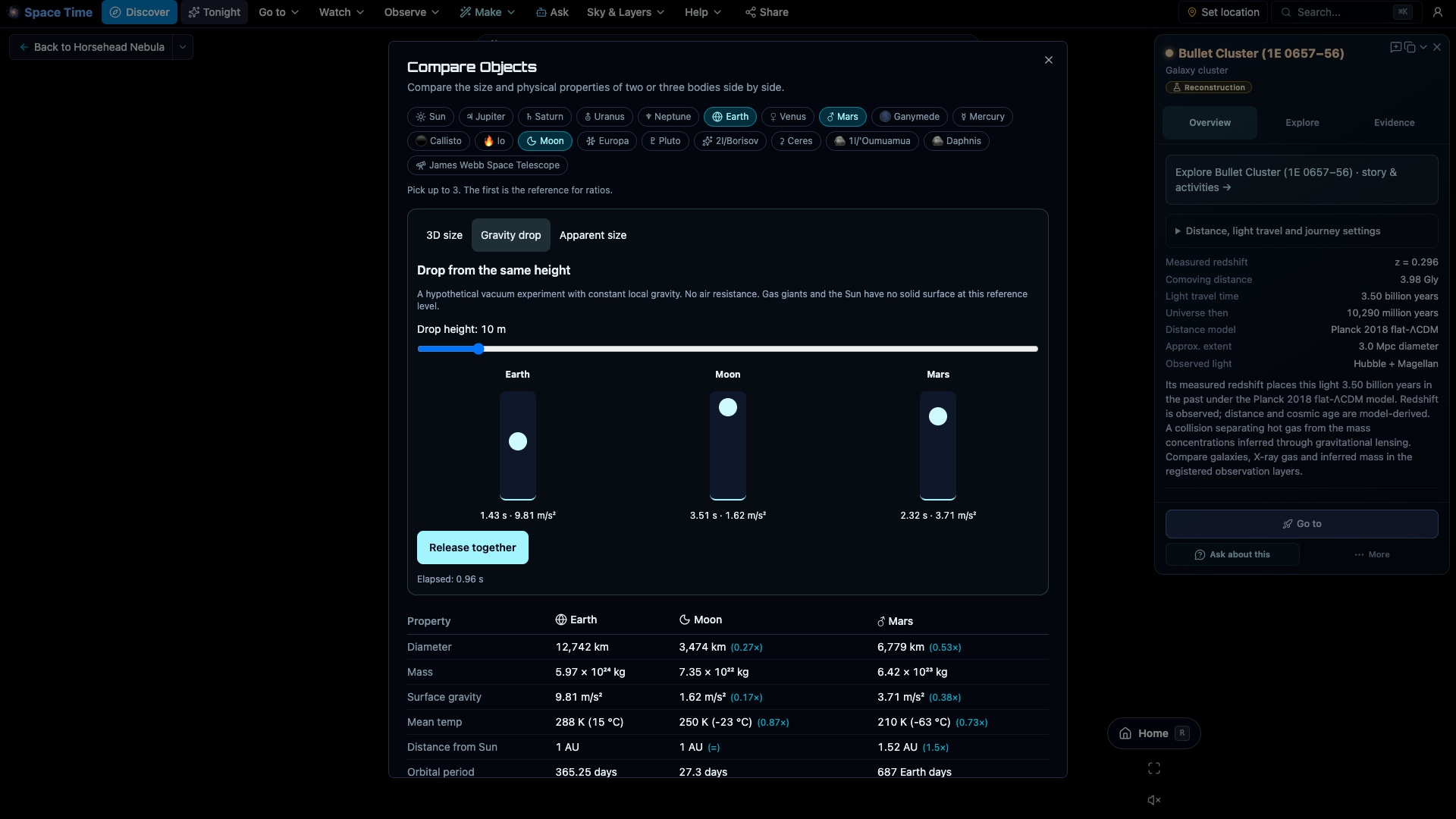The image size is (1456, 819).
Task: Switch to the Gravity drop tab
Action: pos(511,235)
